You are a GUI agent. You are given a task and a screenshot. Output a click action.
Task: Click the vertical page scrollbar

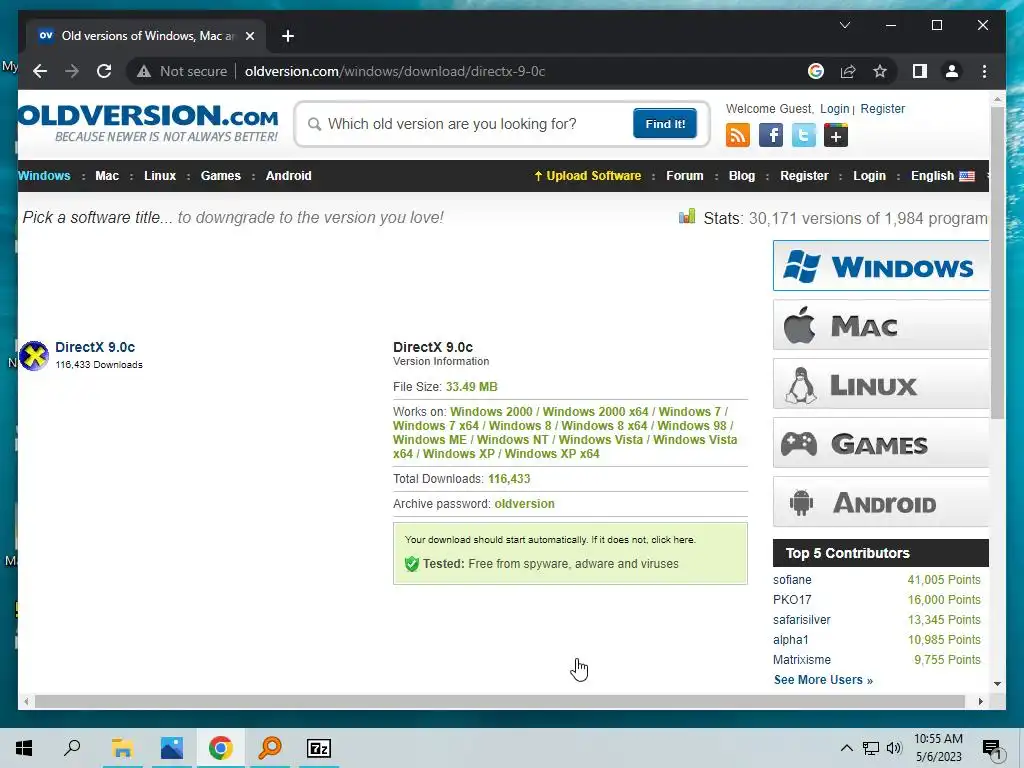(997, 261)
